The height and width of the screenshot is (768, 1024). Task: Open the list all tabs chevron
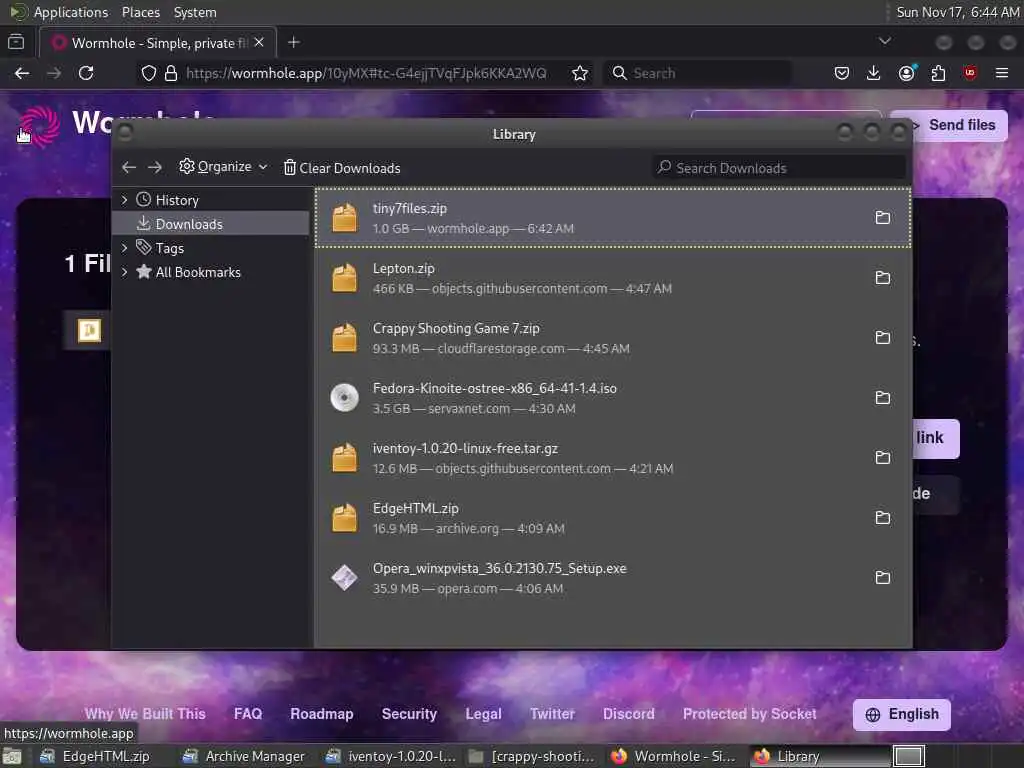tap(885, 41)
